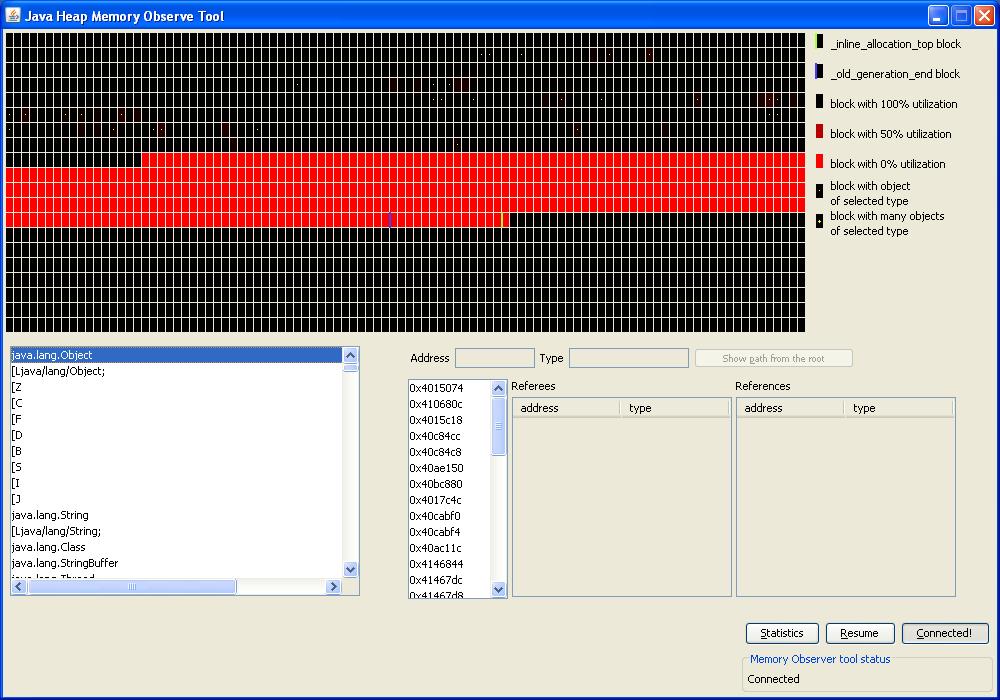Screen dimensions: 1000x700
Task: Click the Type input field
Action: point(629,358)
